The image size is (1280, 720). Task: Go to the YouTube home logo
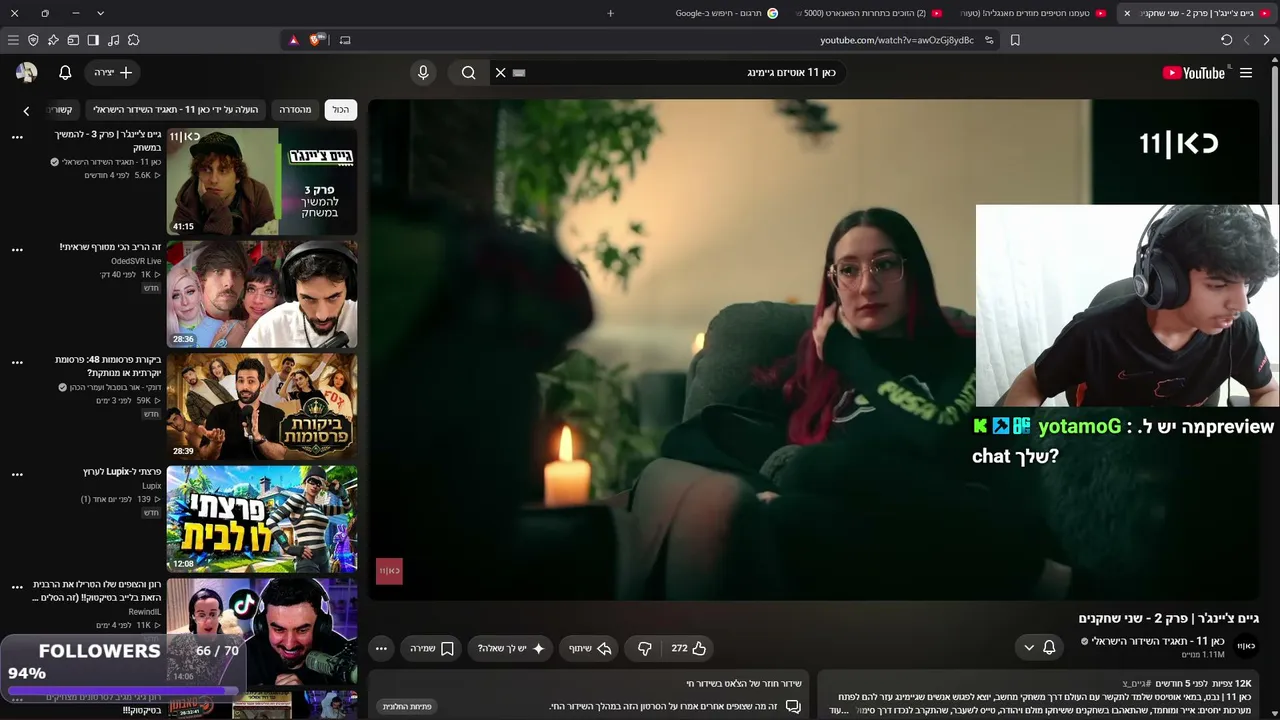click(1193, 73)
